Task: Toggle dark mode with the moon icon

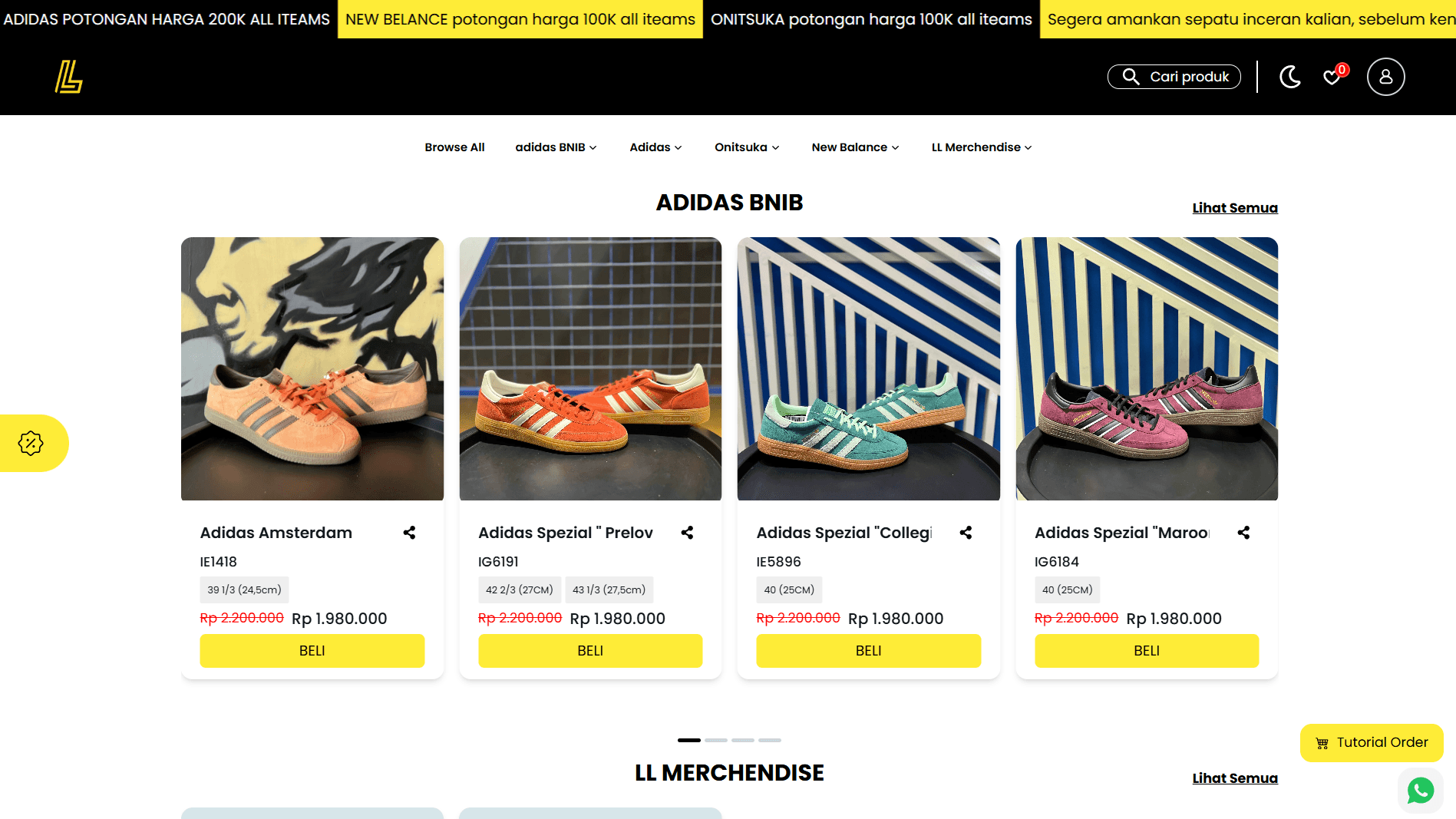Action: [1290, 77]
